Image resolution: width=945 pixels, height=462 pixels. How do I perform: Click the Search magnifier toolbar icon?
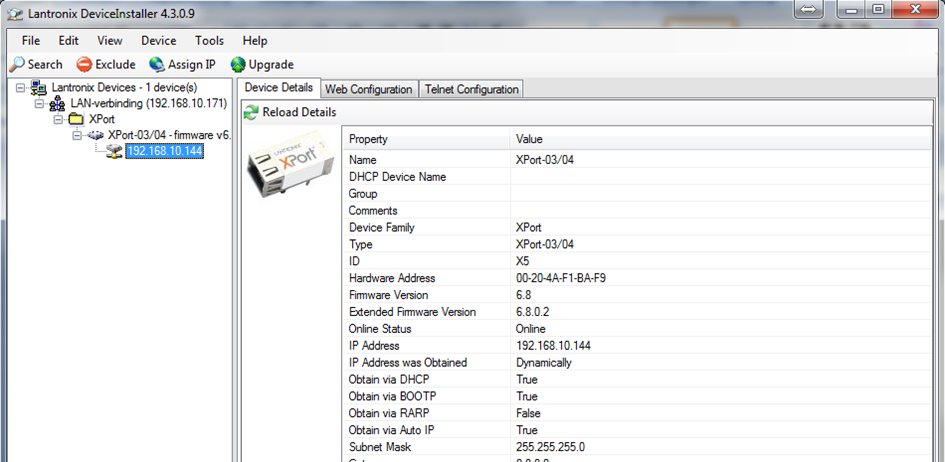17,65
